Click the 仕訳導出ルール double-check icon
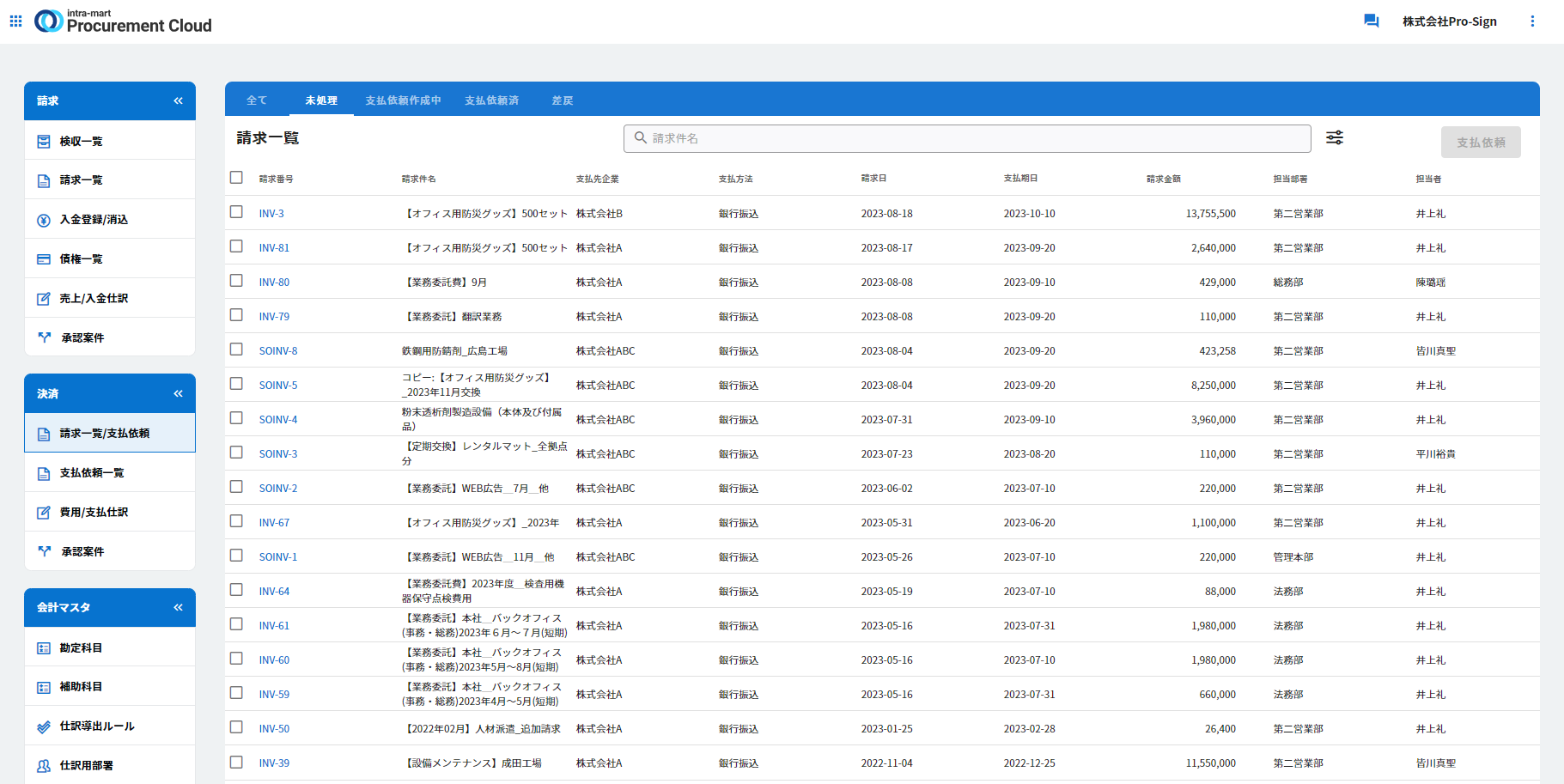The image size is (1564, 784). tap(44, 726)
